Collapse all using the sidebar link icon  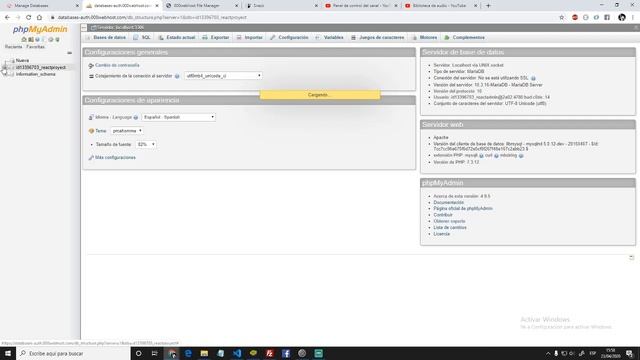(x=69, y=53)
